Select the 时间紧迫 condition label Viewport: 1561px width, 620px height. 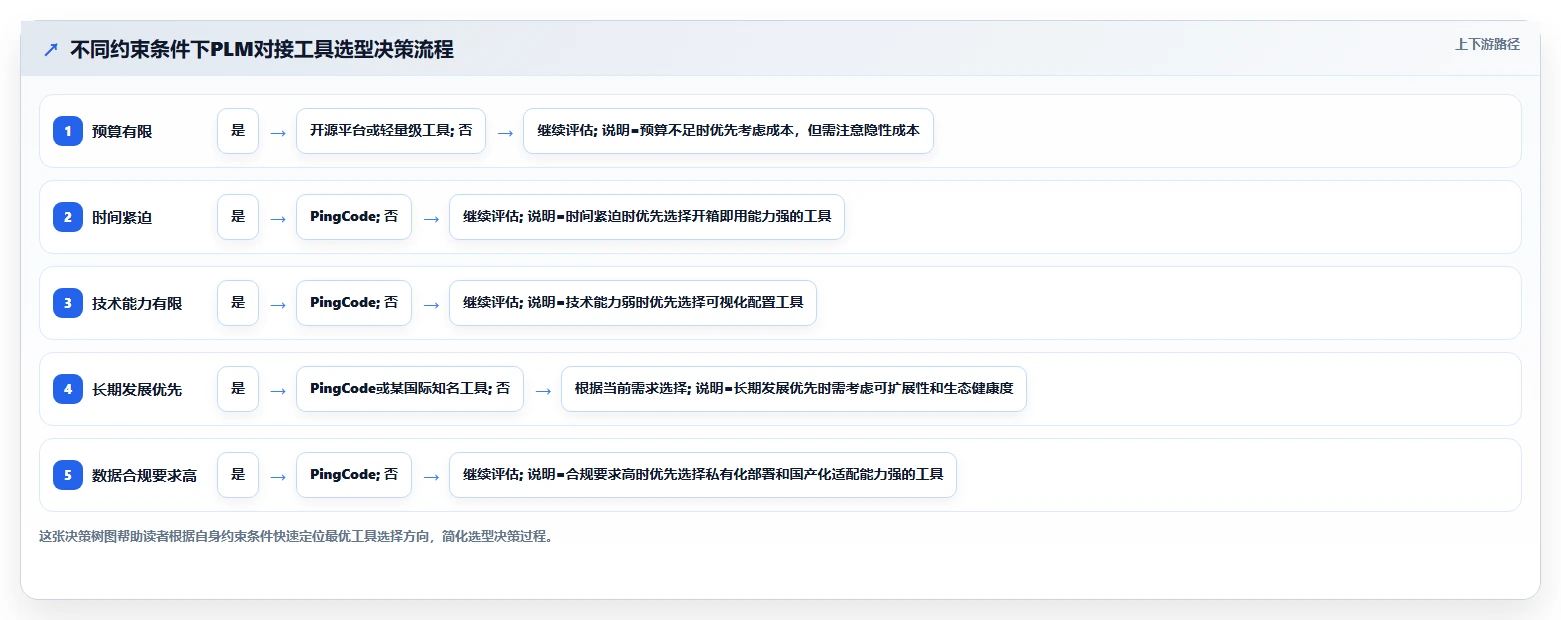point(122,217)
